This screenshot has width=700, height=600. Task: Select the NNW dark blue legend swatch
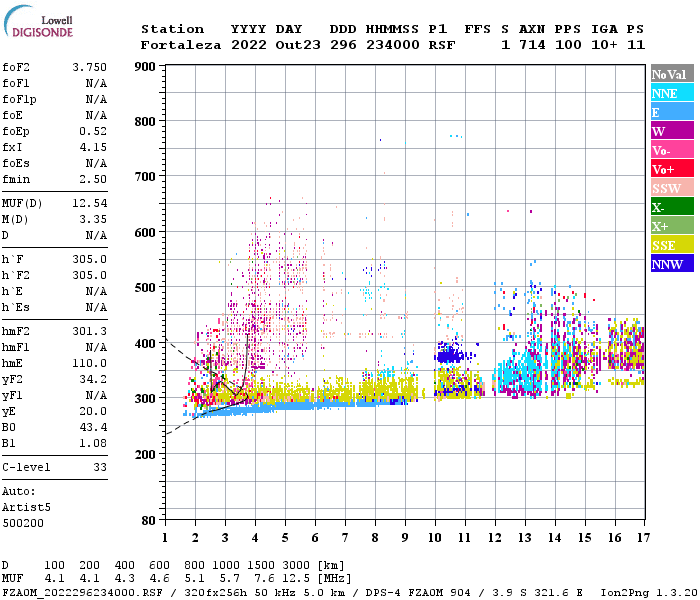click(x=672, y=263)
